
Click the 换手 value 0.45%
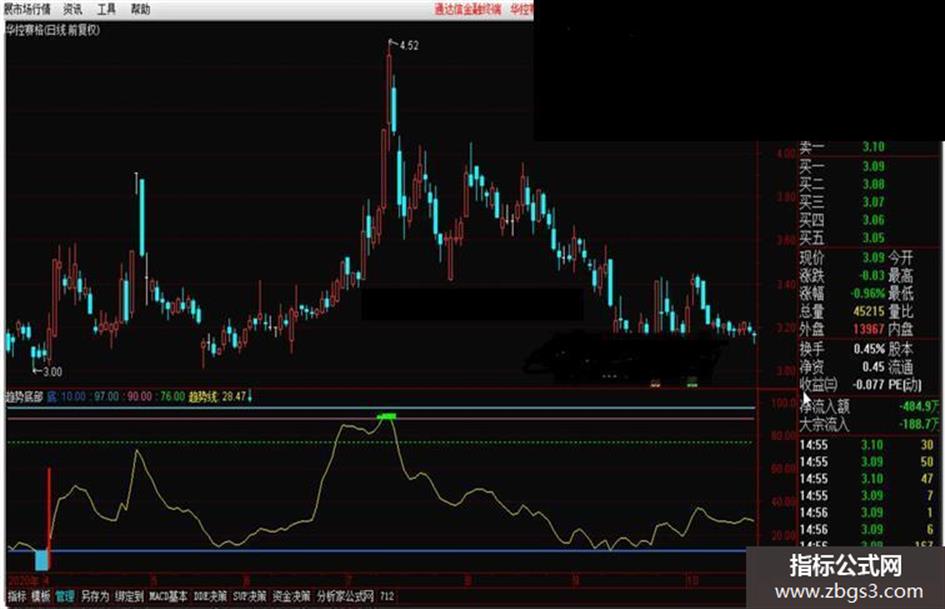click(869, 349)
